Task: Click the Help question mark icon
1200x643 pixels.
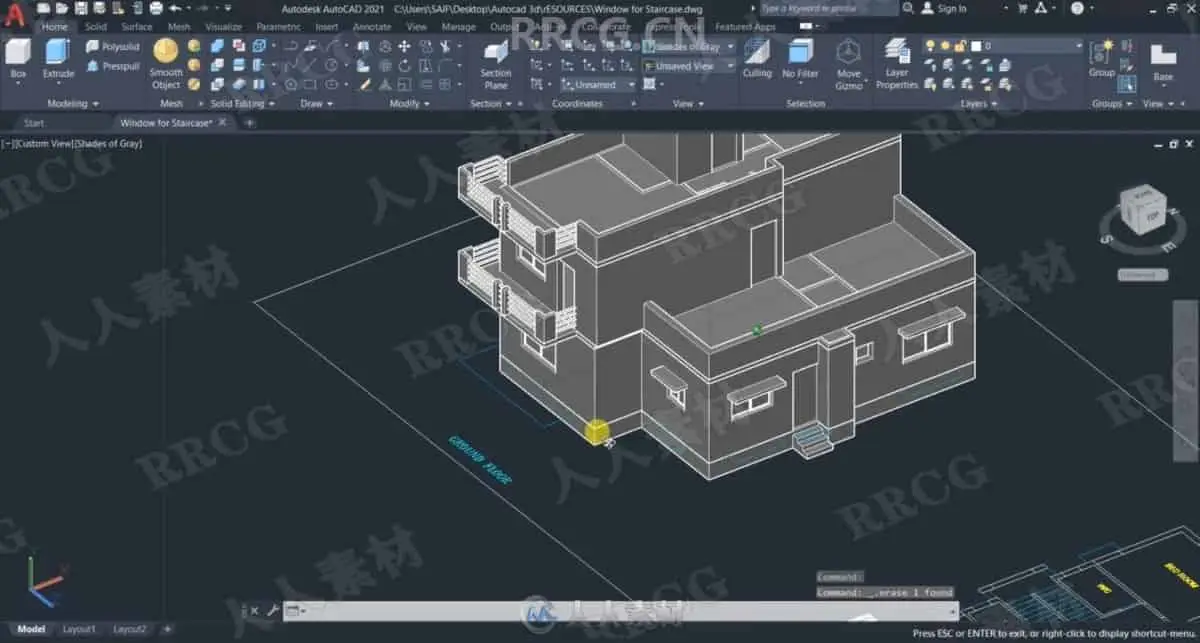Action: 1077,8
